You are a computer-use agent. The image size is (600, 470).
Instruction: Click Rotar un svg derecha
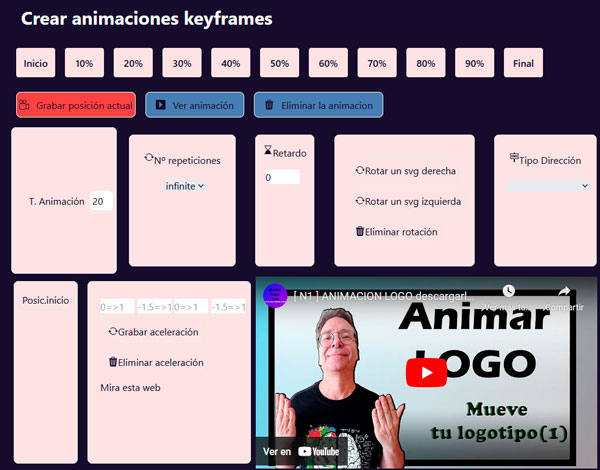point(405,171)
